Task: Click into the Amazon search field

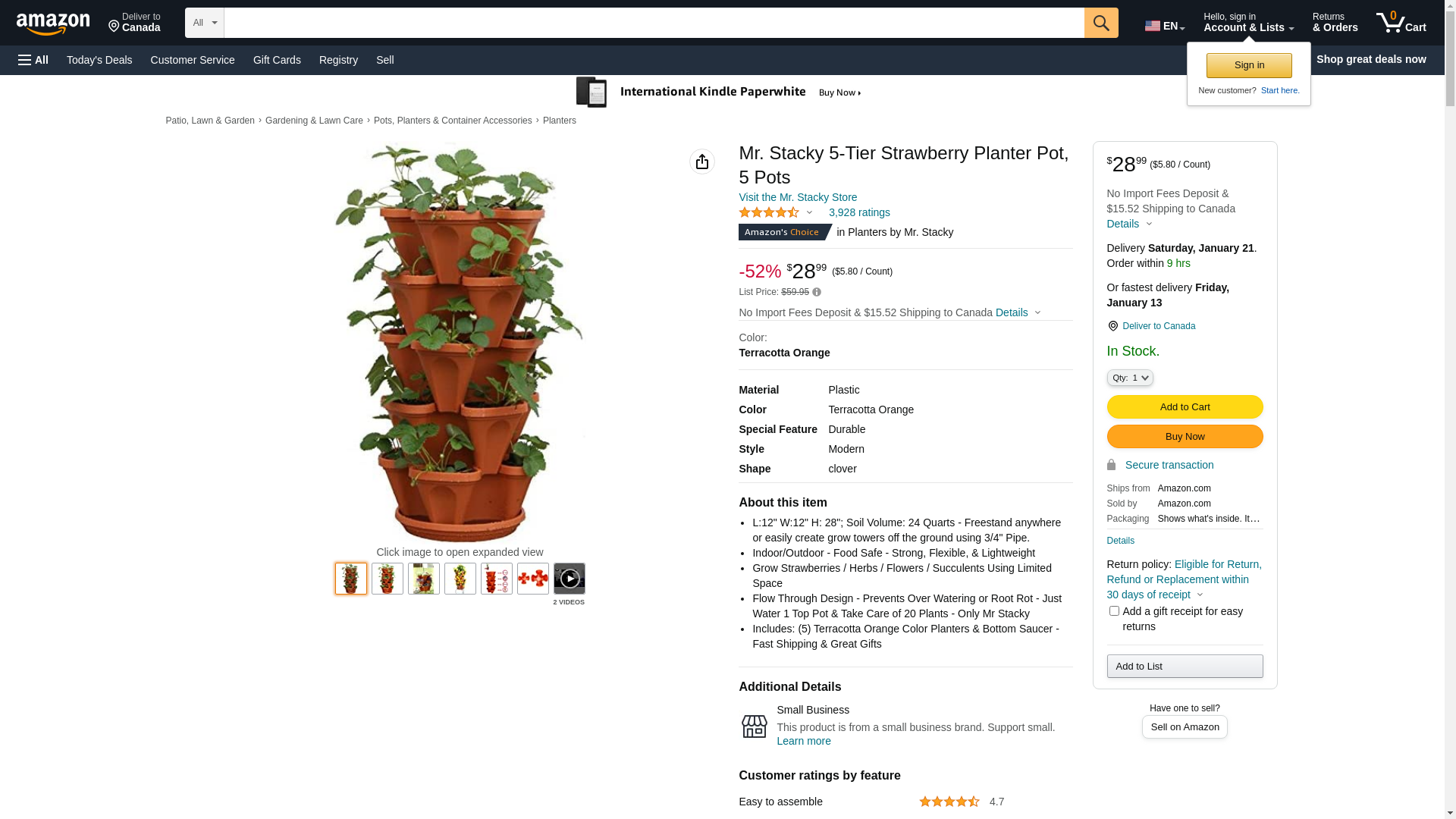Action: click(654, 23)
